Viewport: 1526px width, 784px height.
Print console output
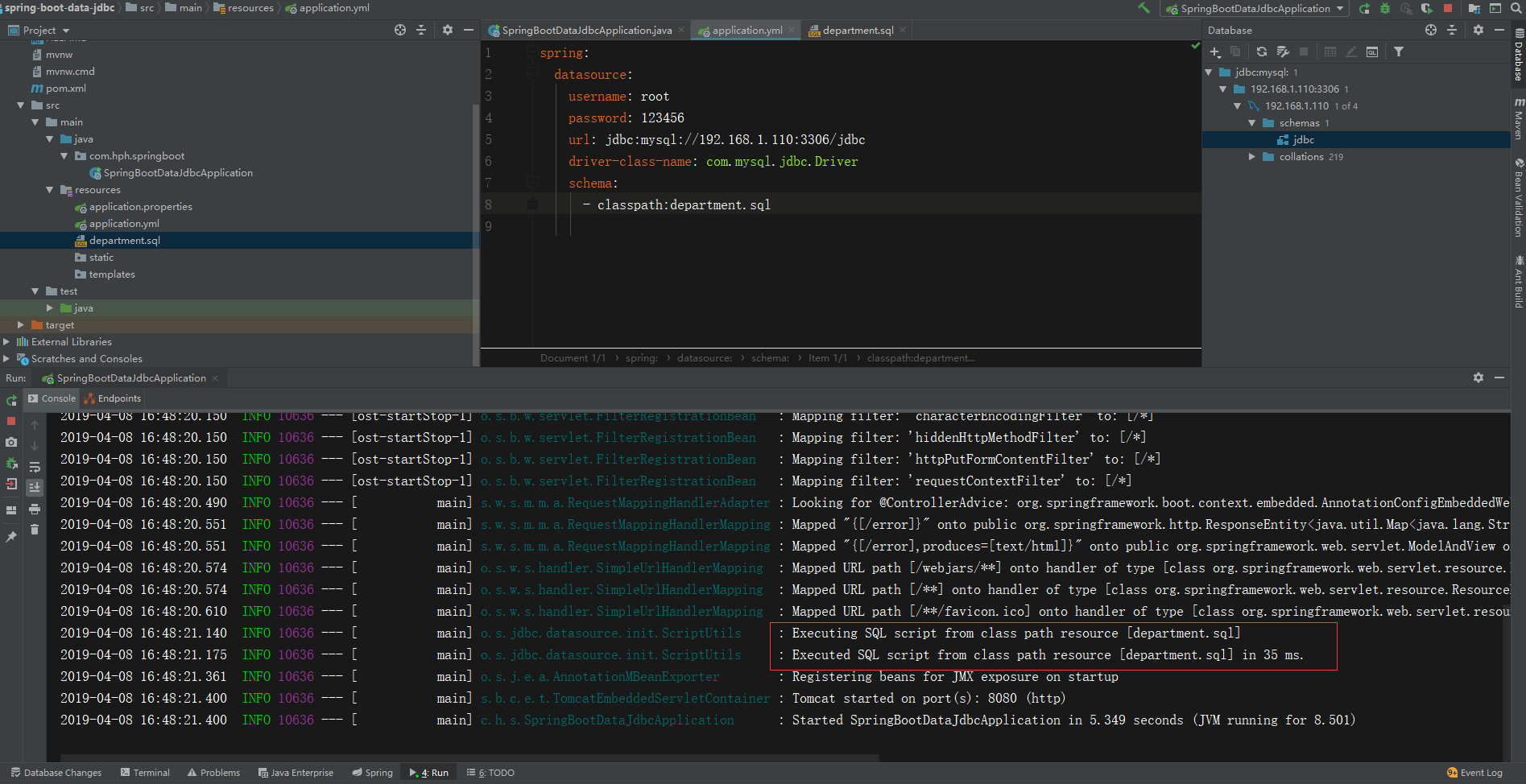point(35,509)
